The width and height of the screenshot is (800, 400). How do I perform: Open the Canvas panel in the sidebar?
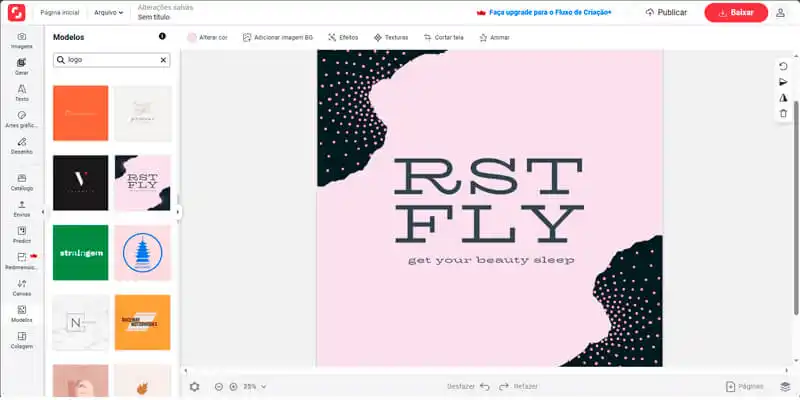[21, 288]
